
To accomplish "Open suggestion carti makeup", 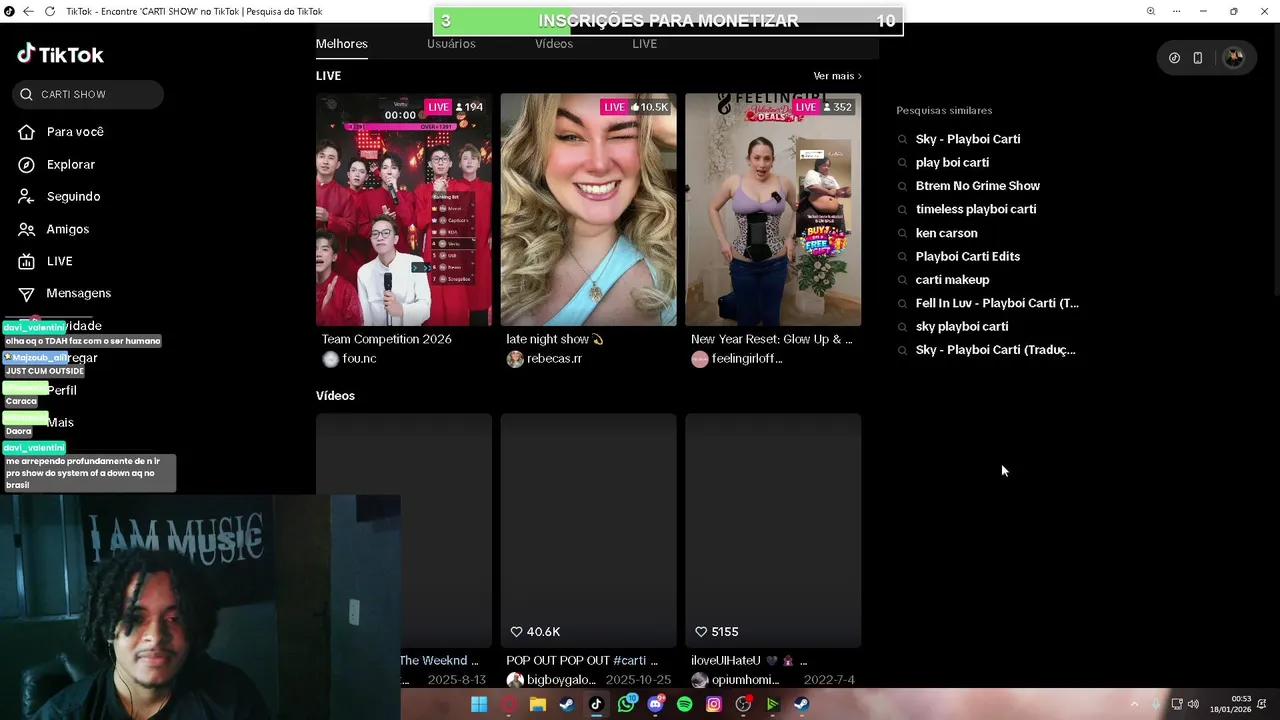I will tap(952, 280).
